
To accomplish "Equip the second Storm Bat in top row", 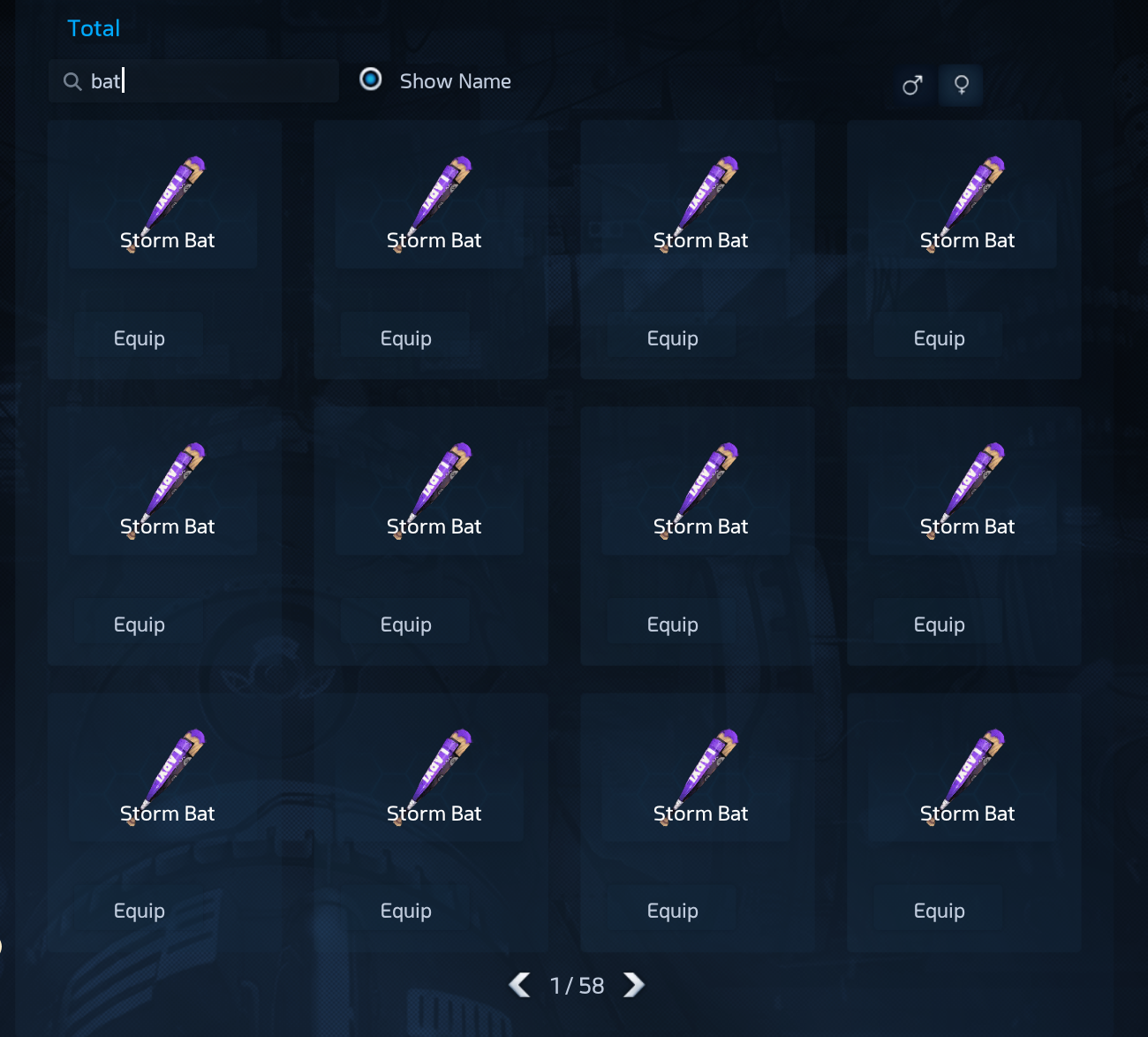I will tap(405, 338).
